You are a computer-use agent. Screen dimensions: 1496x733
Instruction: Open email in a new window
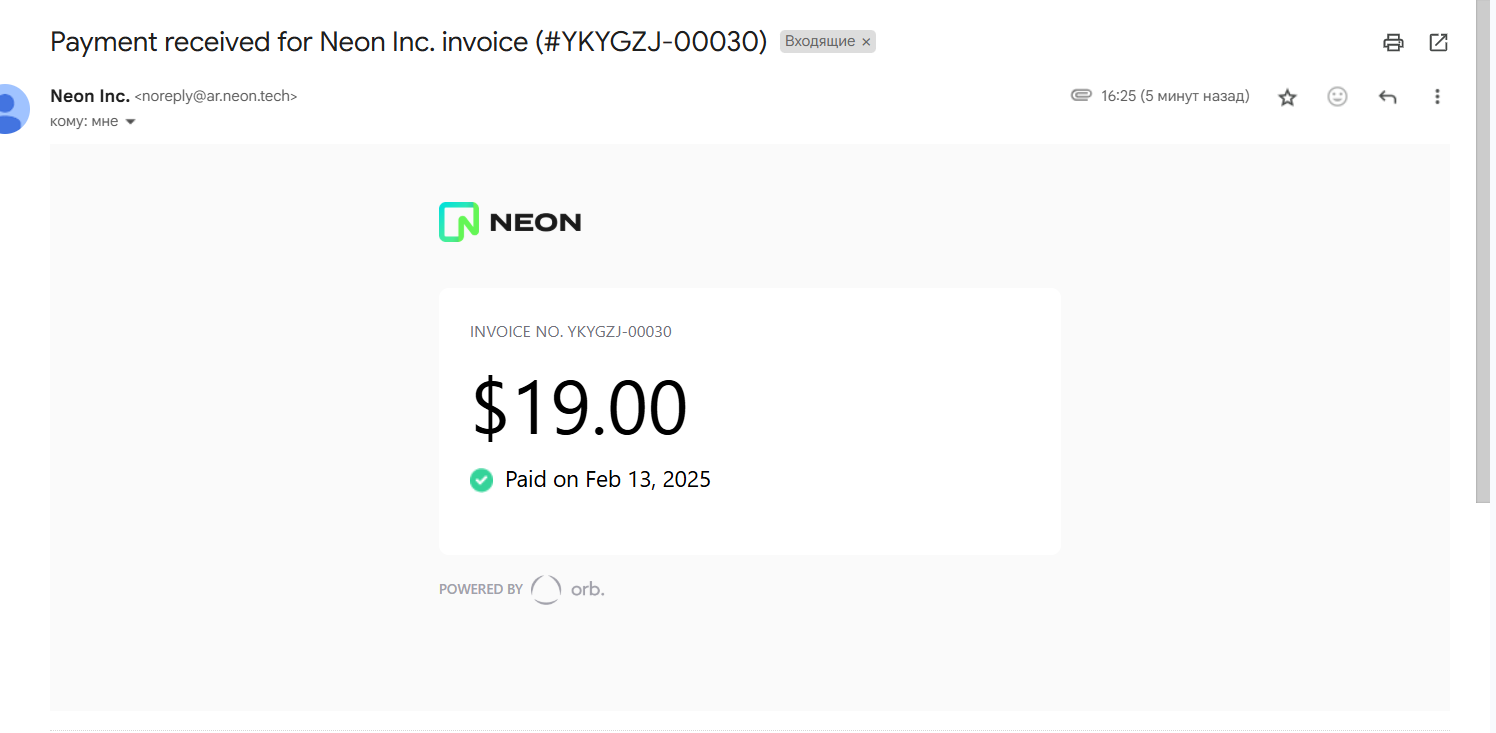1438,42
